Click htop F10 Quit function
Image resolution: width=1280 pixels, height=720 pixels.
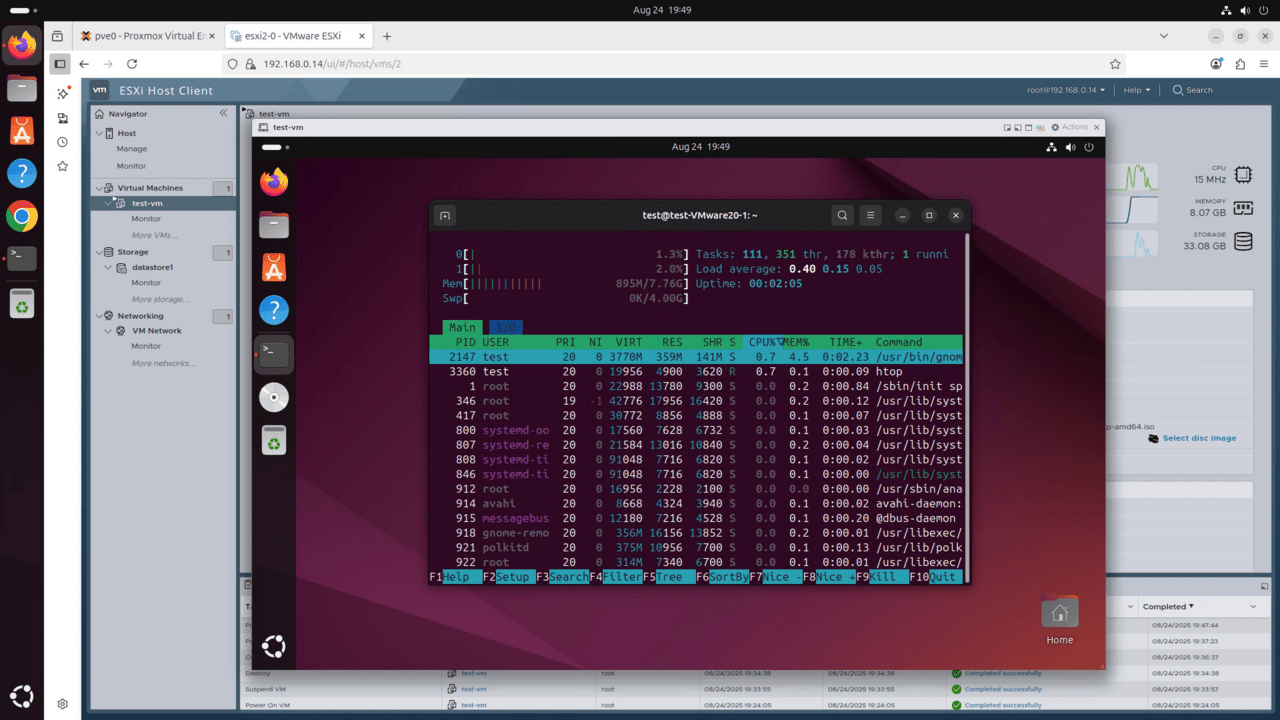(935, 578)
